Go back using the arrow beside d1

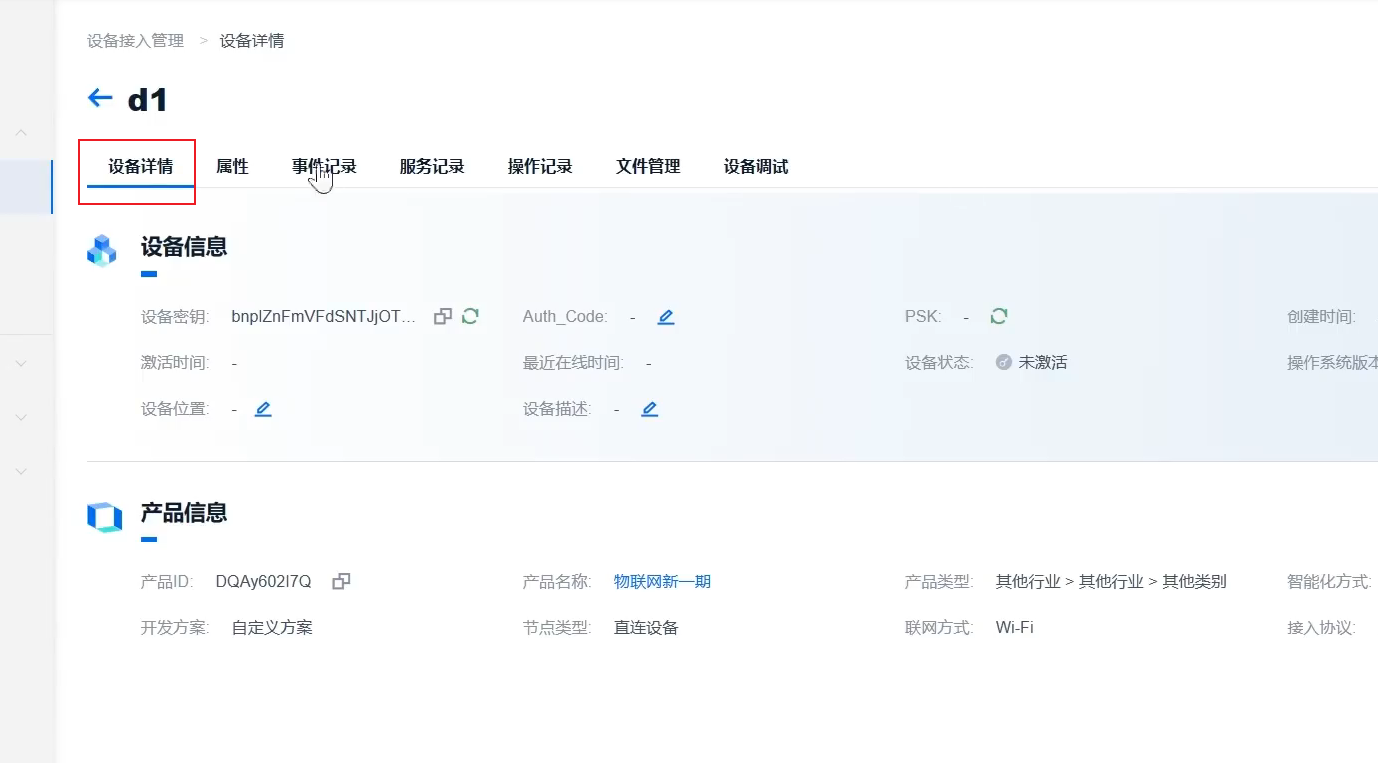[100, 98]
